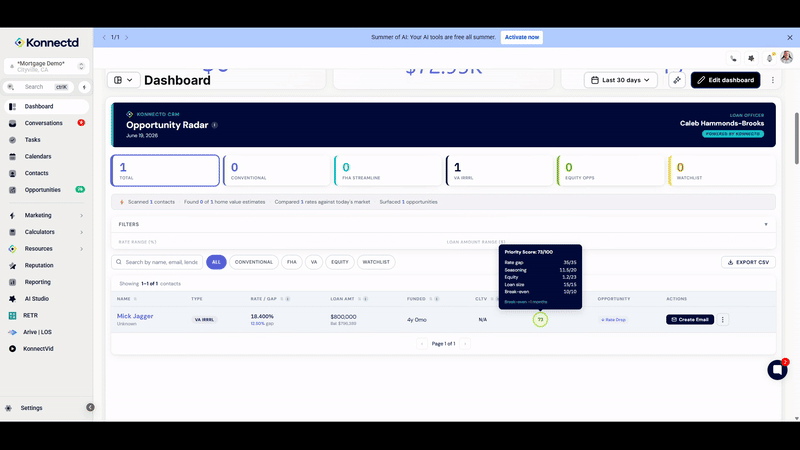Select the Watchlist summary card

pos(722,170)
